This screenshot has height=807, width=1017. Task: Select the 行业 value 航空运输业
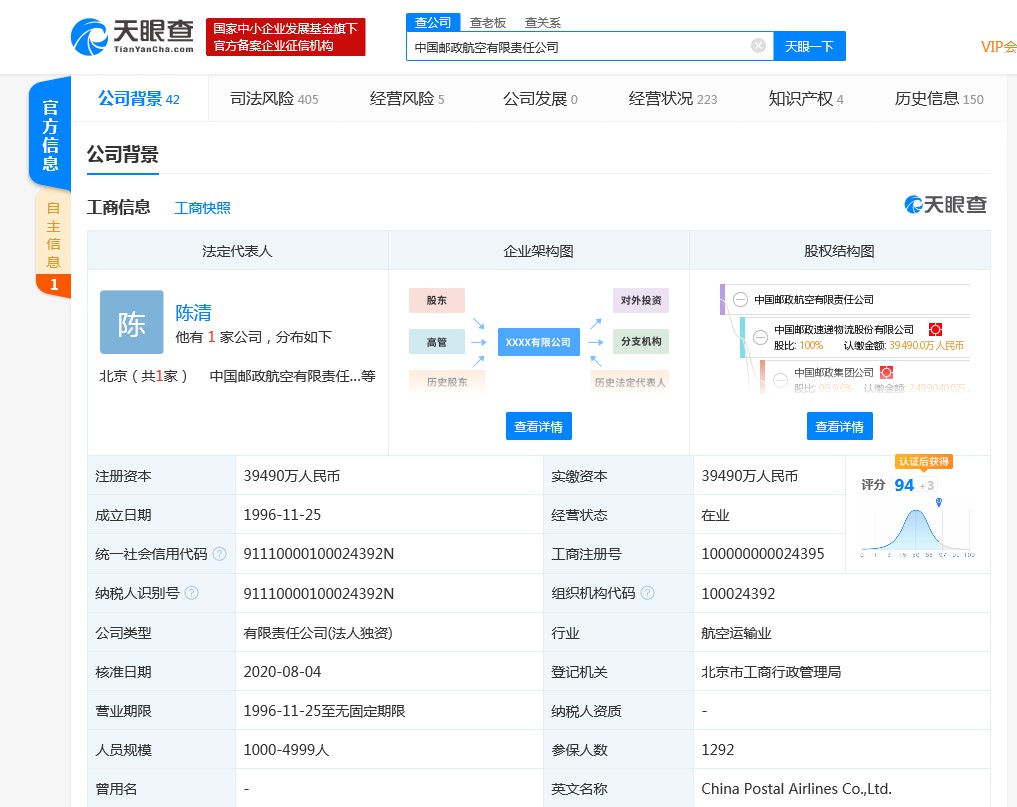pyautogui.click(x=736, y=633)
